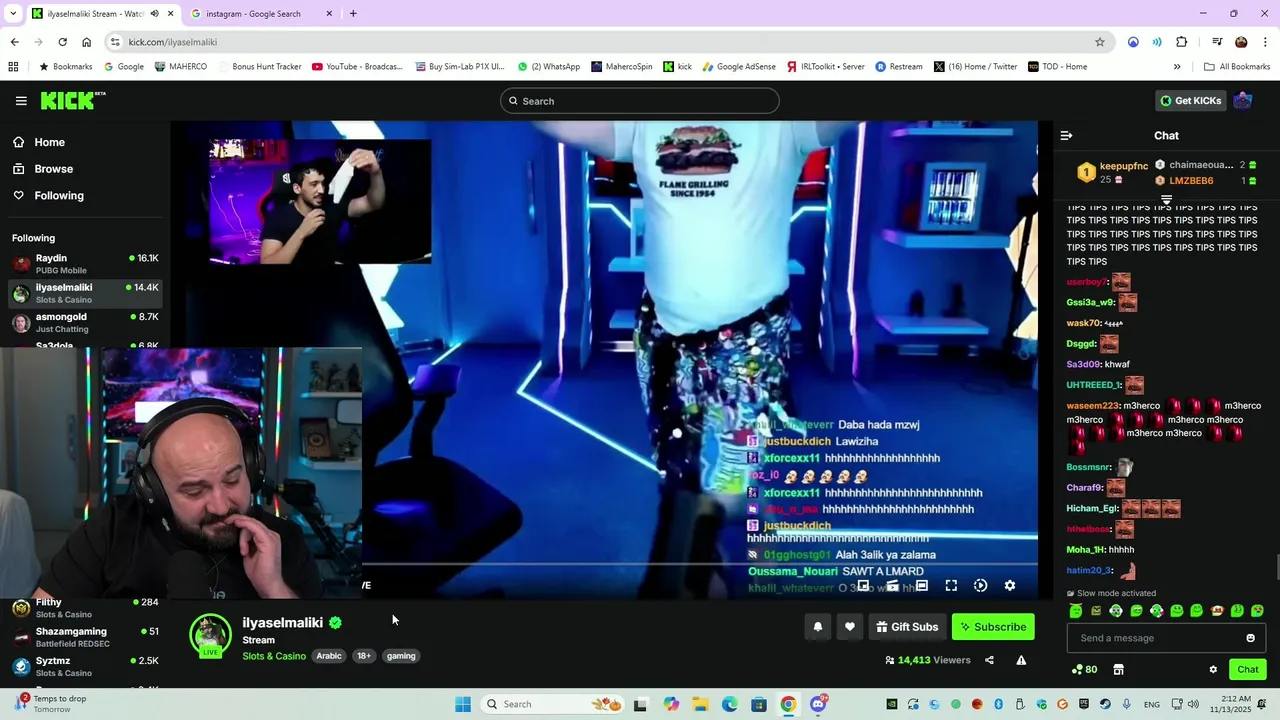The width and height of the screenshot is (1280, 720).
Task: Reload the page
Action: coord(62,42)
